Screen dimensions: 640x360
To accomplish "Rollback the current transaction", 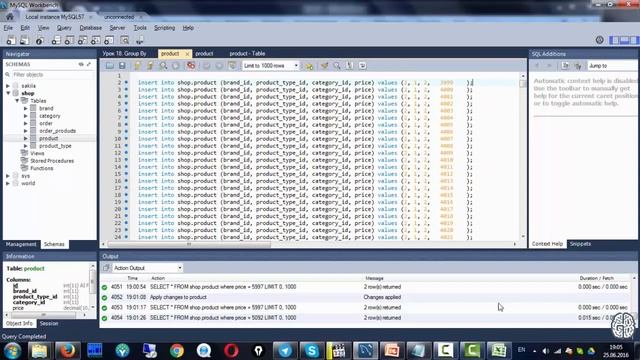I will pos(219,66).
